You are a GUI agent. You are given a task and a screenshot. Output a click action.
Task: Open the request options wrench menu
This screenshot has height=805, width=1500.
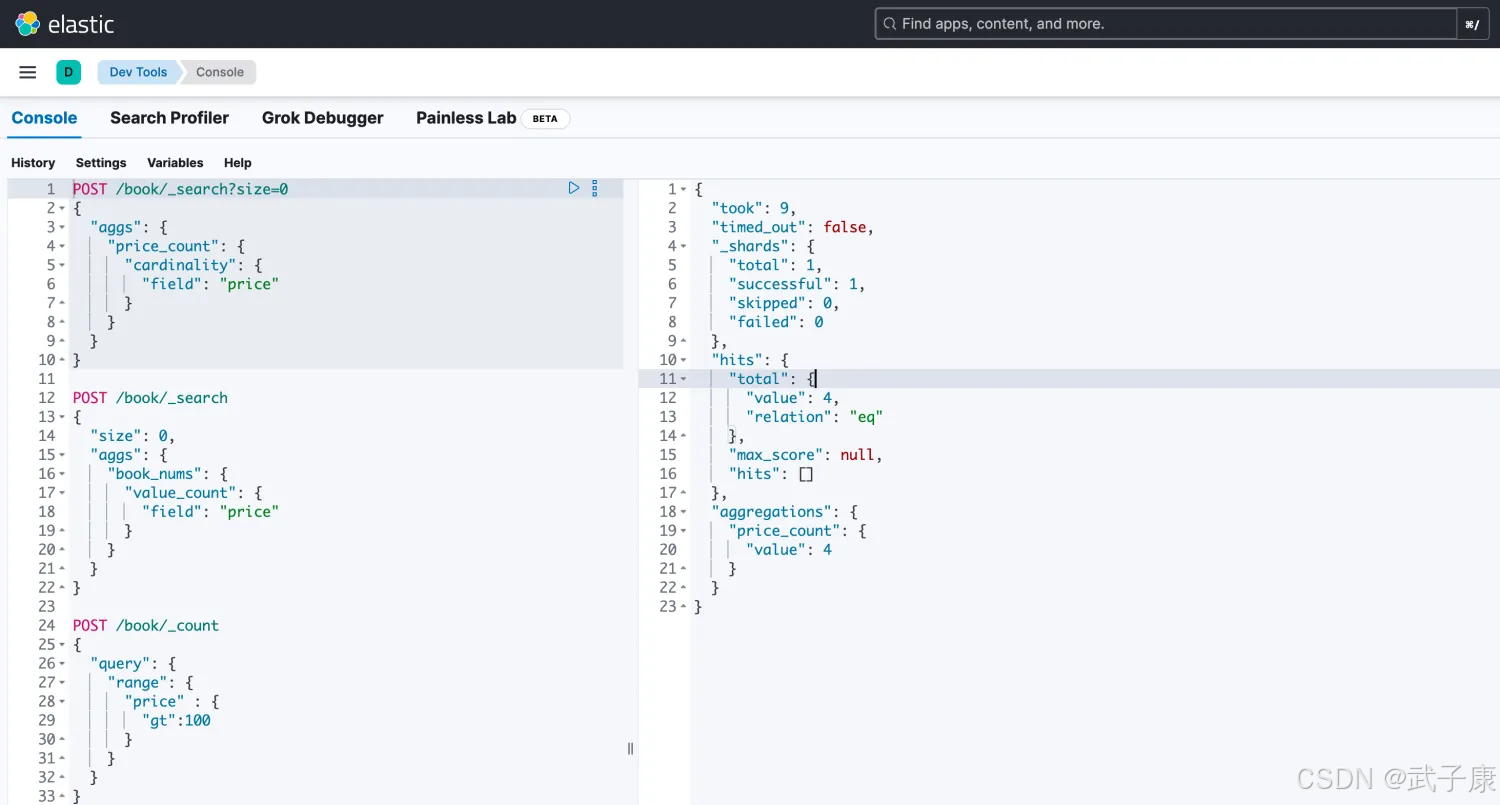tap(594, 188)
